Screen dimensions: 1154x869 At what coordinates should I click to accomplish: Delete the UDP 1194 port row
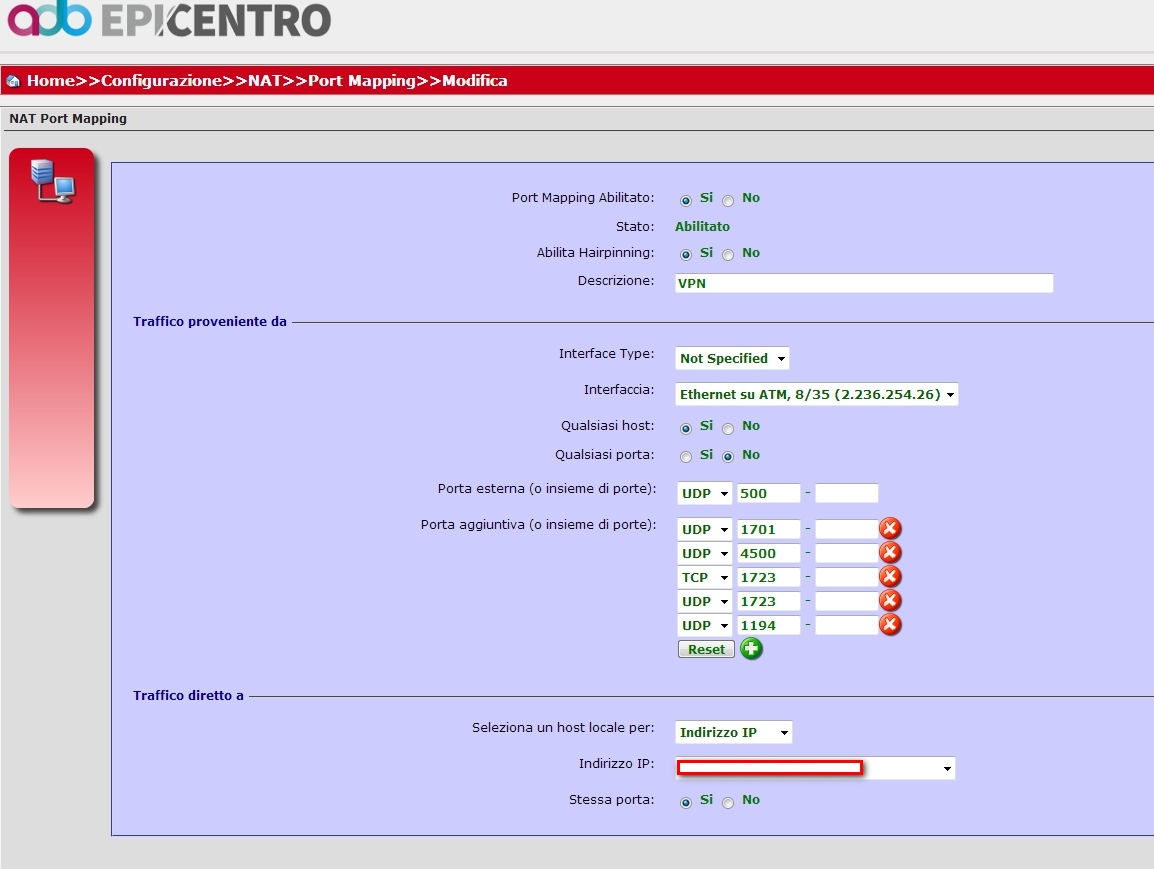click(x=889, y=625)
